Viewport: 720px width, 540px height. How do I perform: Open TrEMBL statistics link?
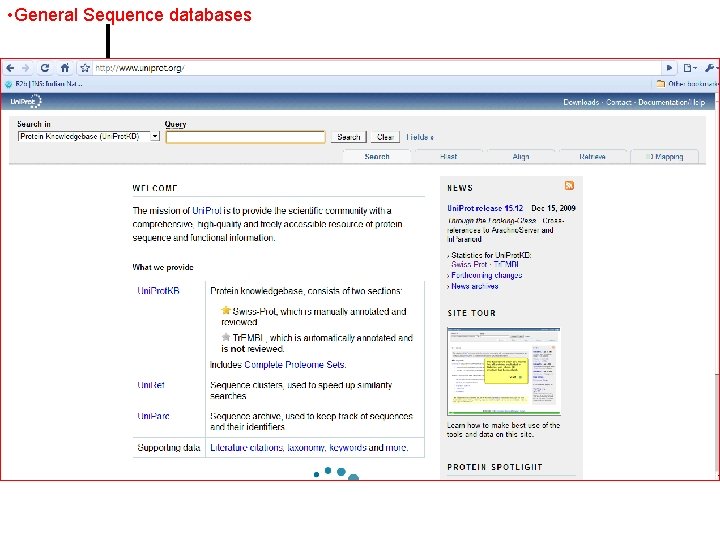click(506, 264)
